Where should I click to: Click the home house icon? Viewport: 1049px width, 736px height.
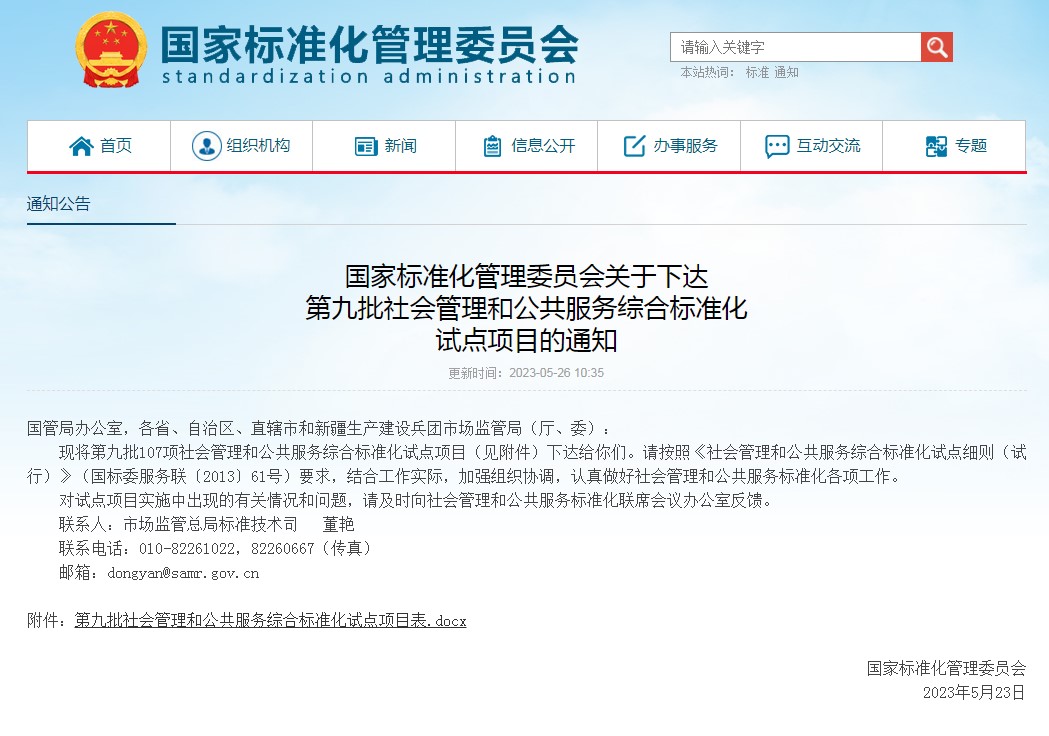point(81,146)
